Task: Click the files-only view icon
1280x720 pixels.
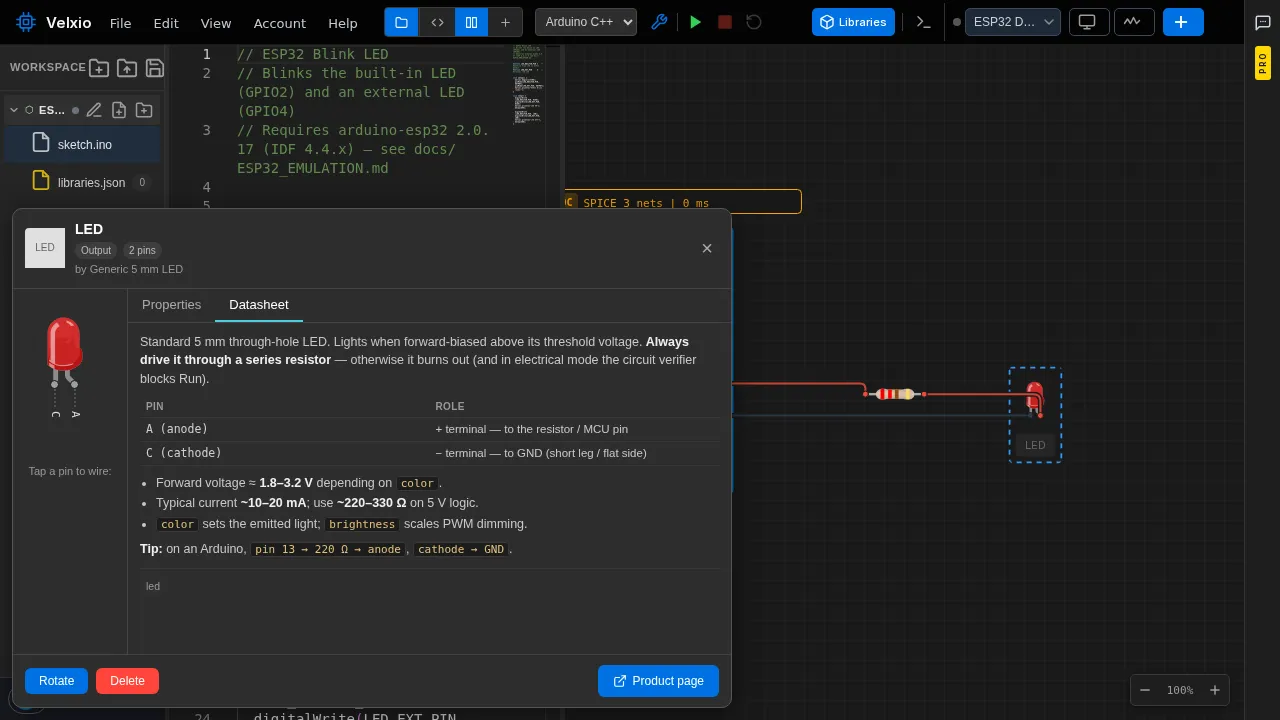Action: (402, 22)
